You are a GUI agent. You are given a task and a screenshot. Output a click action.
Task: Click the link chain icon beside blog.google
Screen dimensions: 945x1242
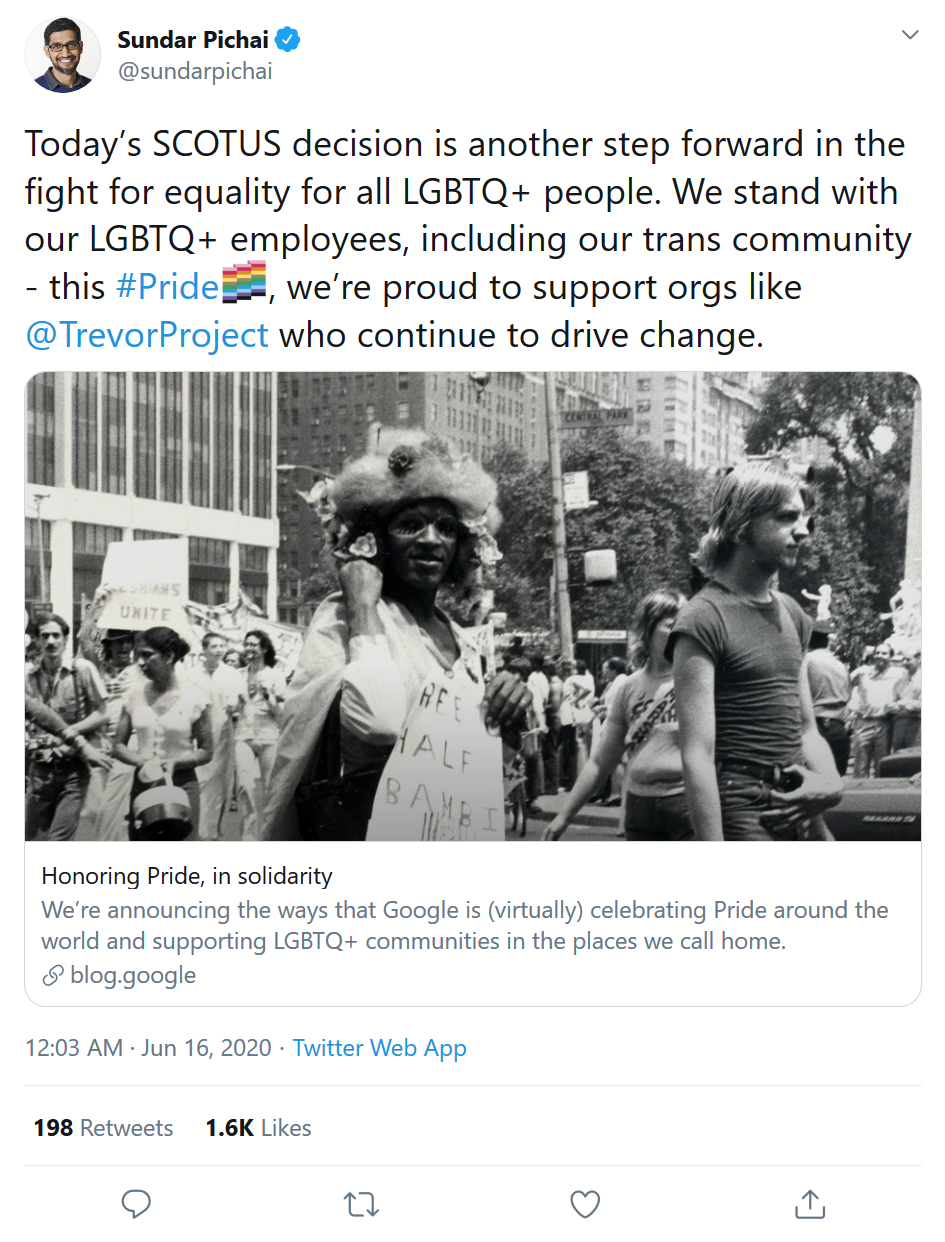tap(53, 975)
